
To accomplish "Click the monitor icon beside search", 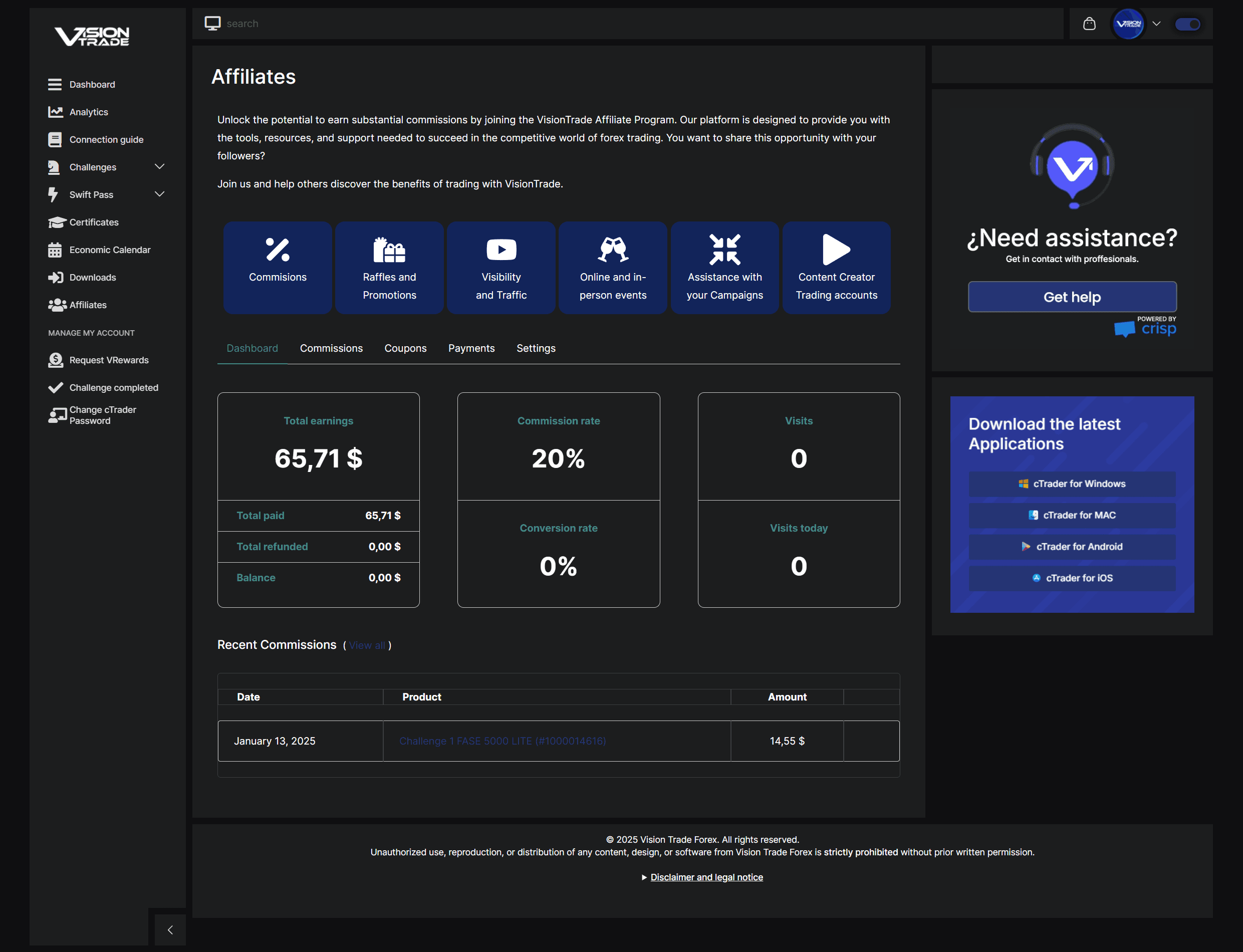I will pyautogui.click(x=212, y=23).
